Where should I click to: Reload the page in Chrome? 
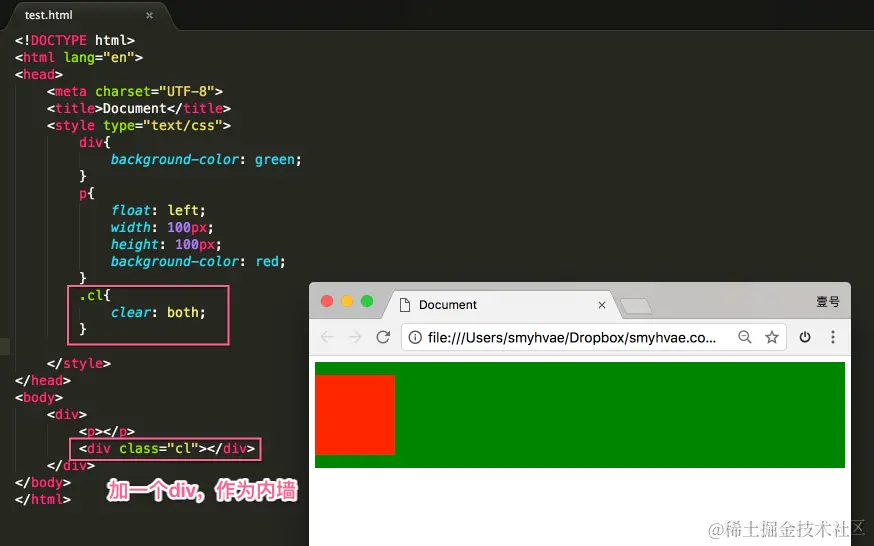383,337
